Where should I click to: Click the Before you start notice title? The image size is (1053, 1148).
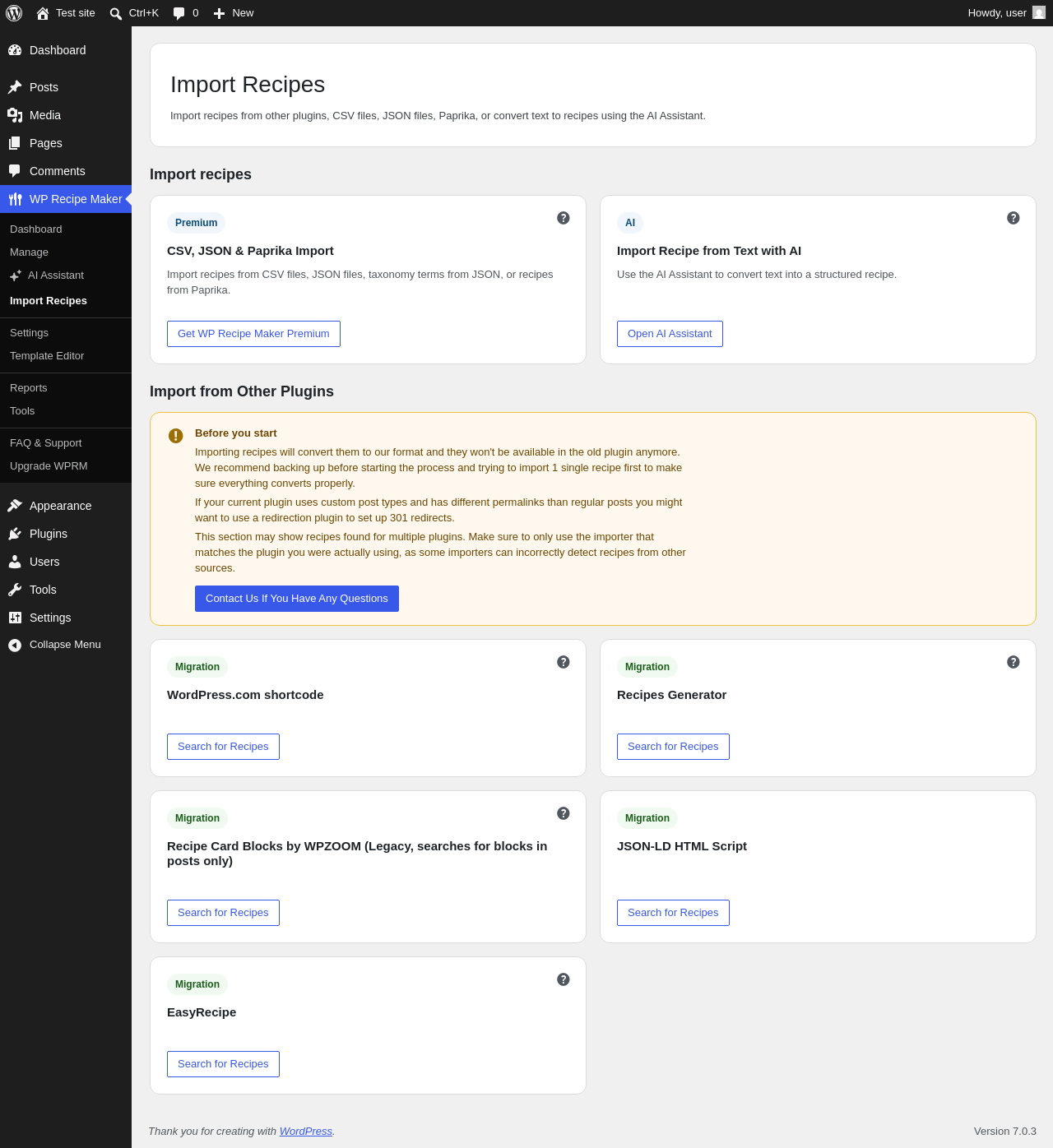pyautogui.click(x=236, y=433)
